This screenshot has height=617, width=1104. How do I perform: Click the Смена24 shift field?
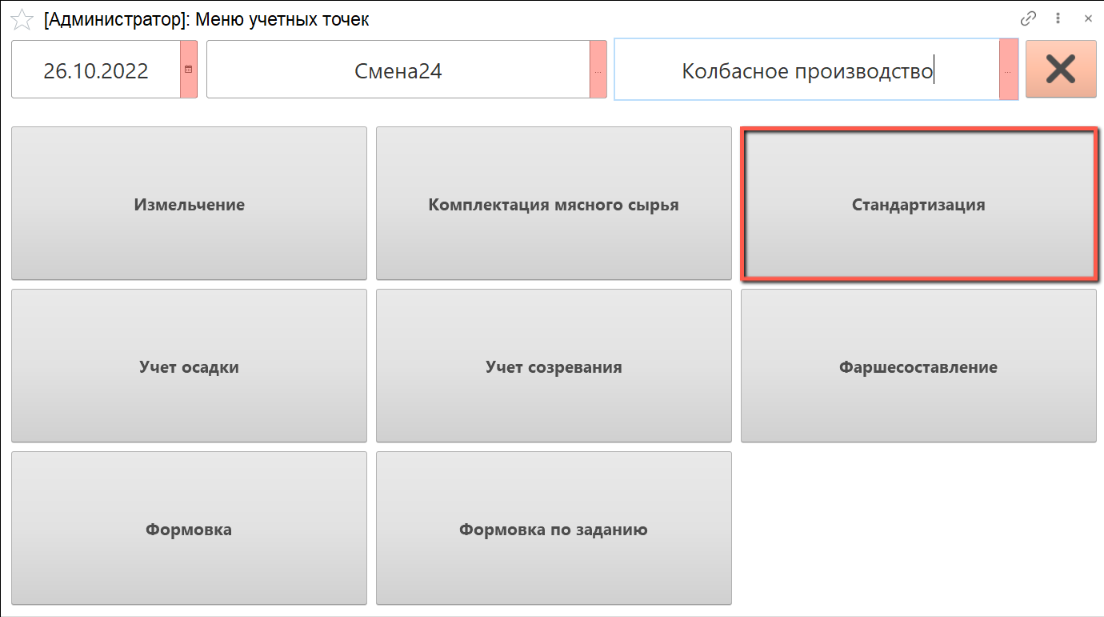[398, 70]
